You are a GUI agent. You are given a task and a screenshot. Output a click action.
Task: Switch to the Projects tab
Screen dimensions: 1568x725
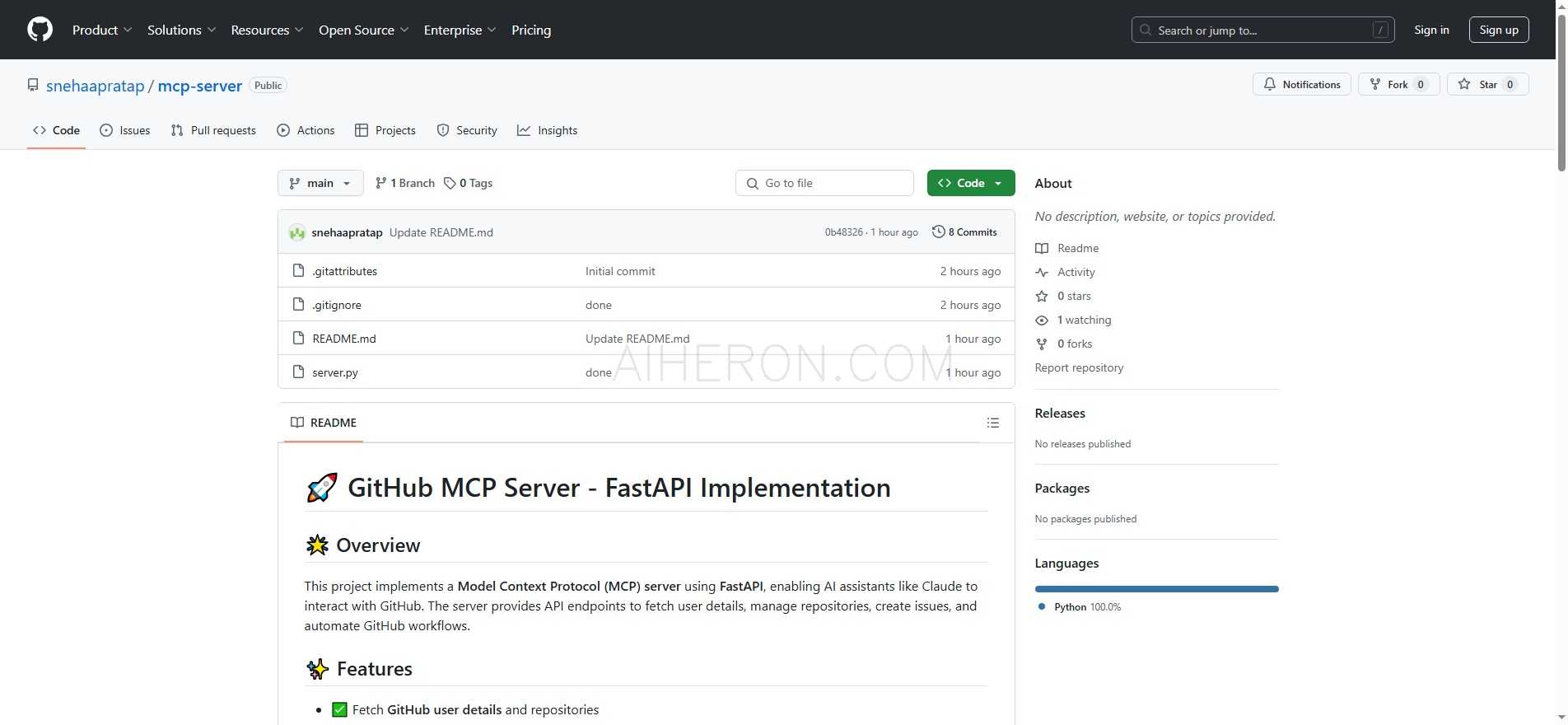pos(385,130)
